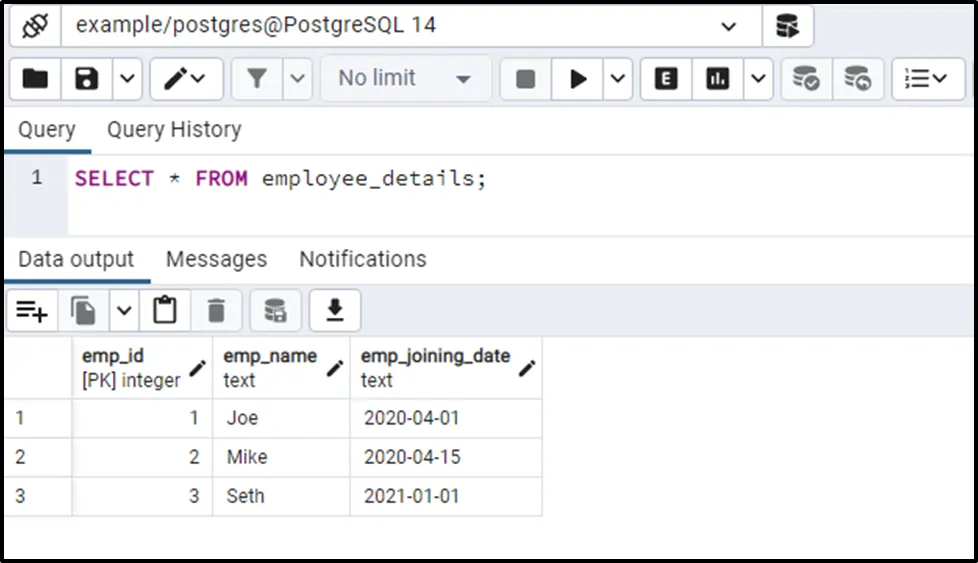Click the Add row icon
This screenshot has height=563, width=978.
click(x=32, y=312)
